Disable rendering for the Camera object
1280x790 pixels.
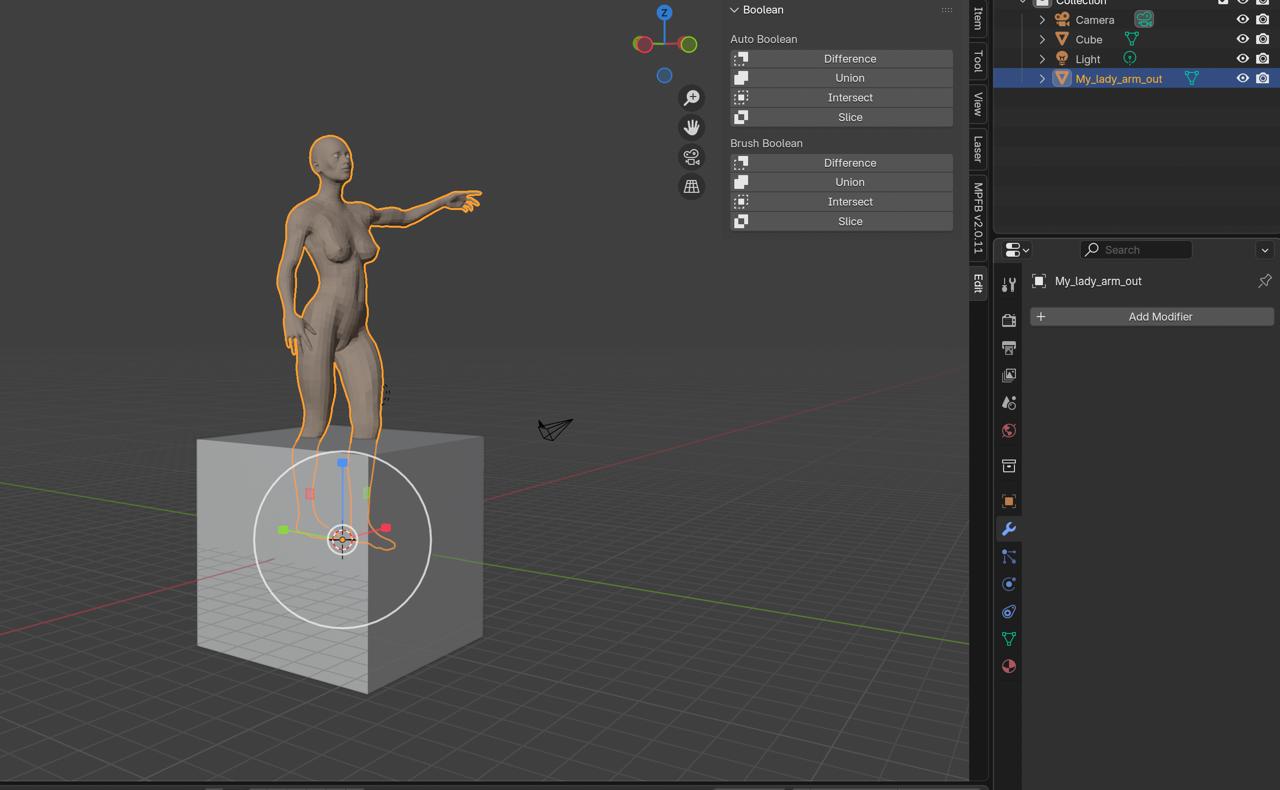coord(1263,20)
